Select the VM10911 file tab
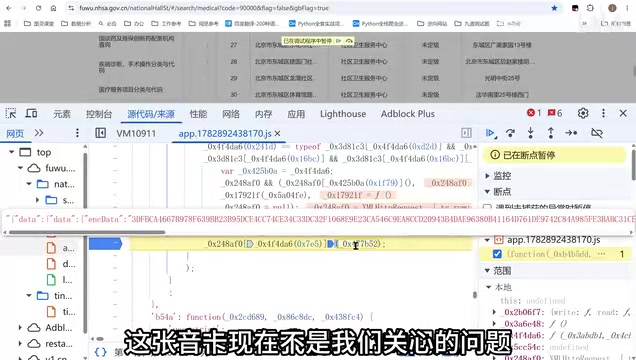 pos(136,133)
